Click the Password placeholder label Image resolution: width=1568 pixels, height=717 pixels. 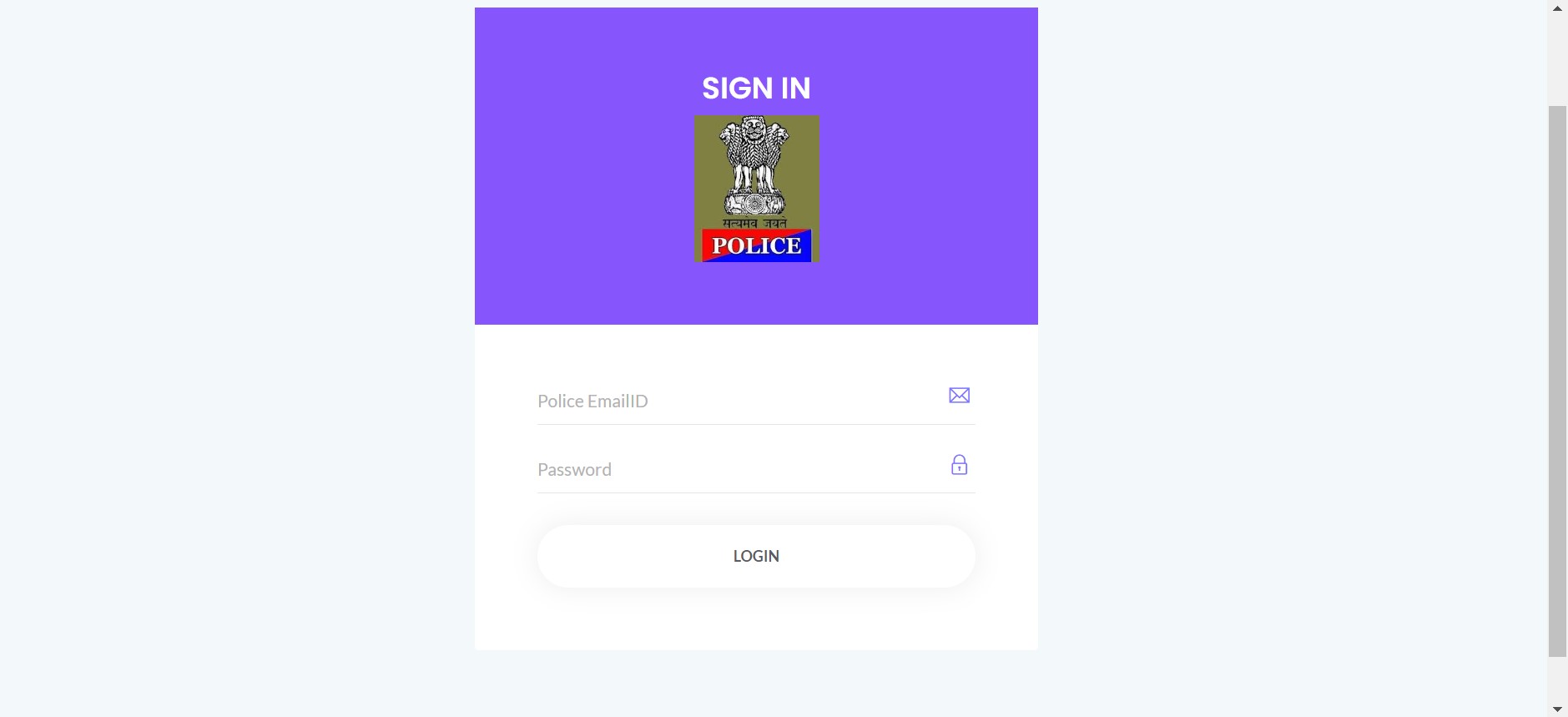tap(574, 470)
